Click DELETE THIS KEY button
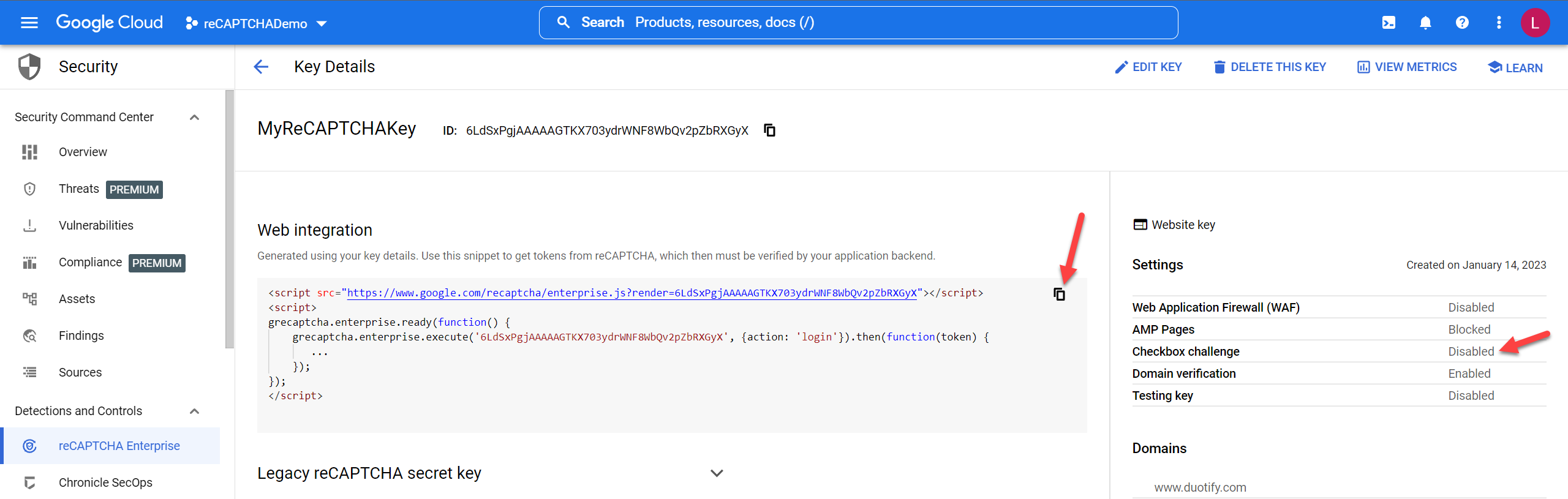 click(1270, 67)
